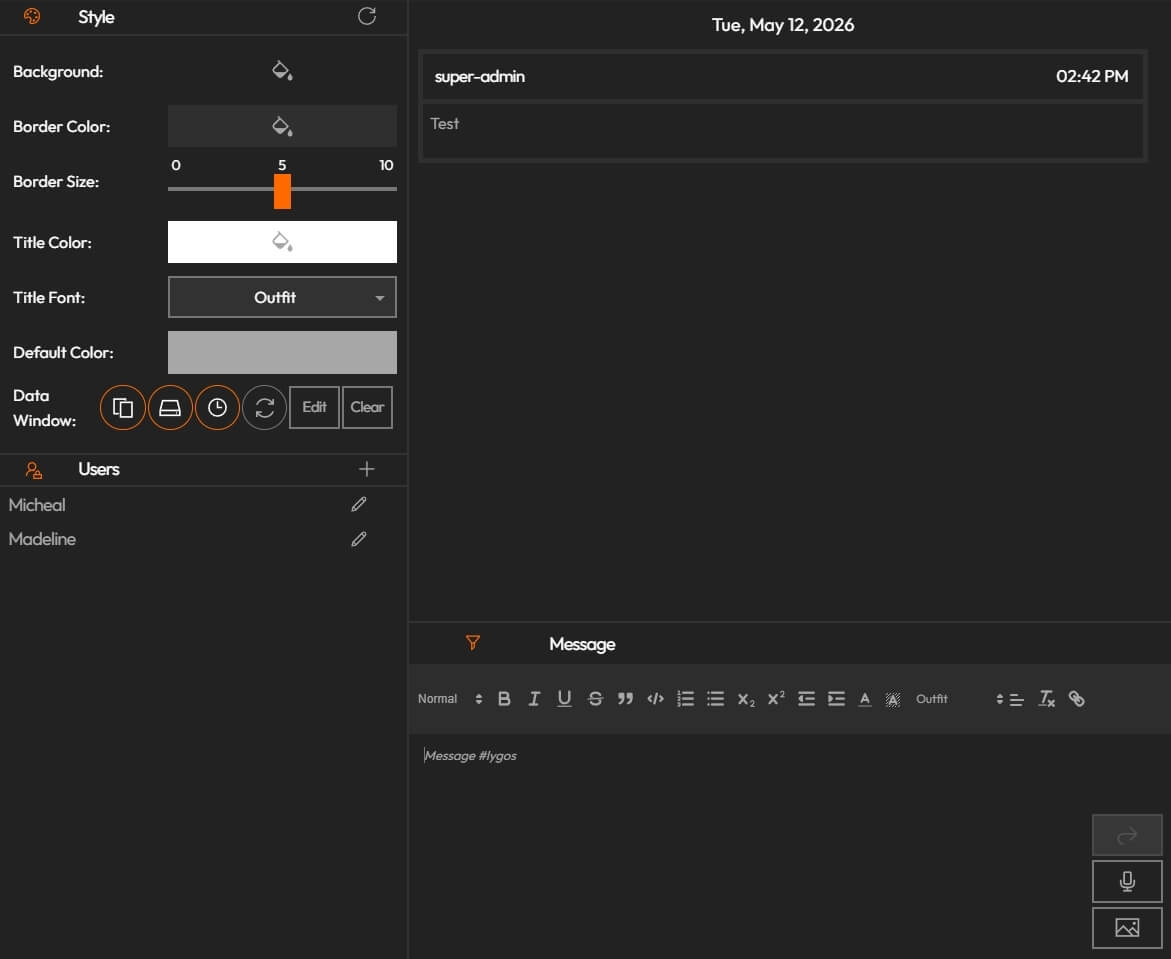Viewport: 1171px width, 959px height.
Task: Click the super-admin message header
Action: coord(783,76)
